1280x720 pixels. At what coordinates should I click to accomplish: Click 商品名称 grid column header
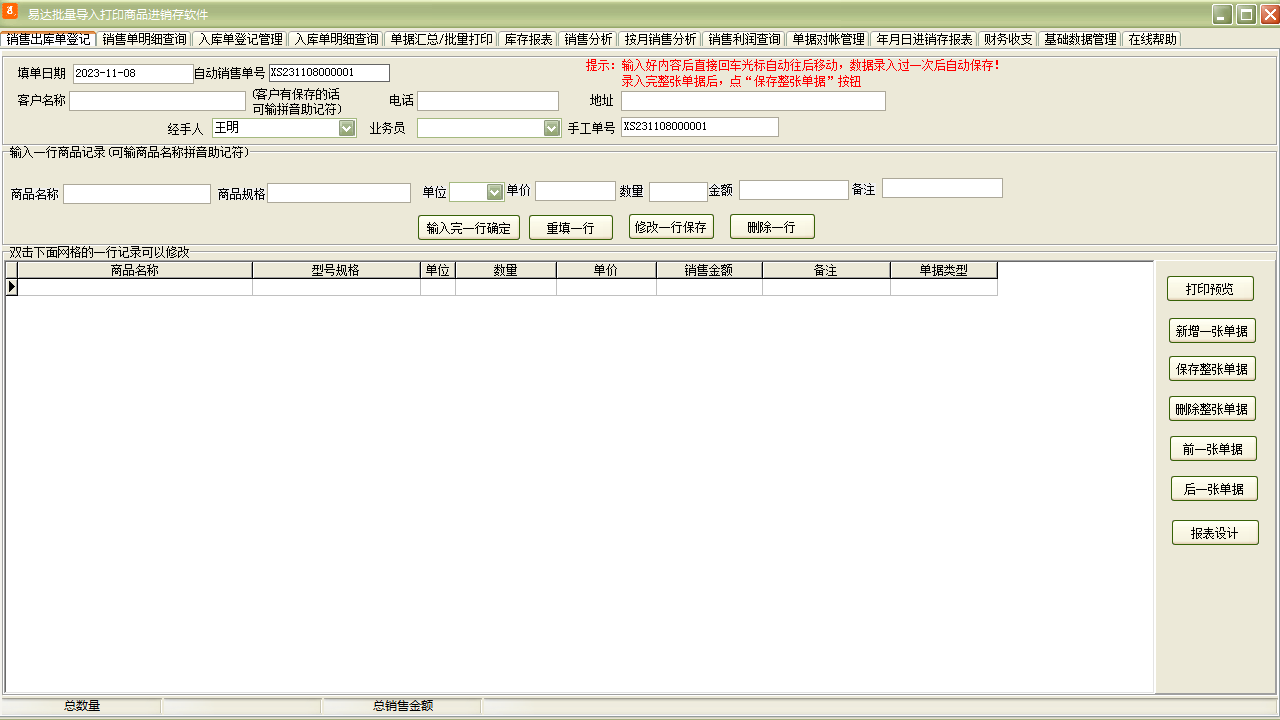(x=135, y=270)
